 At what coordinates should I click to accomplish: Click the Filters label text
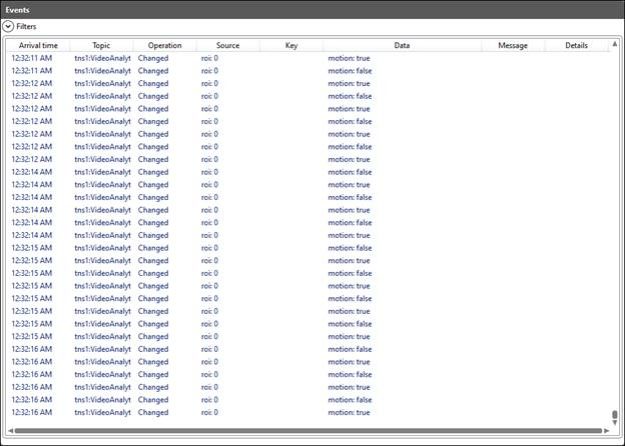coord(26,27)
